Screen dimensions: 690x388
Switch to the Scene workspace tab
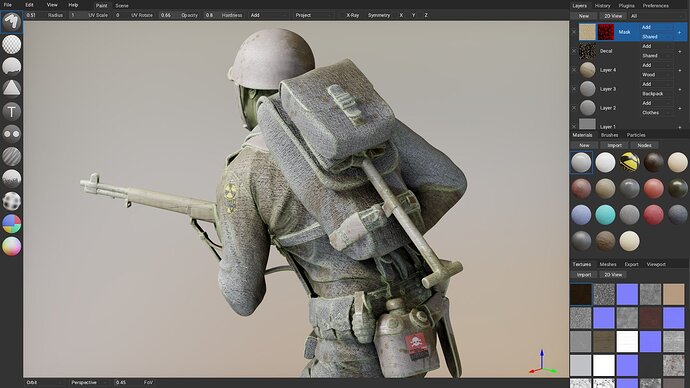point(122,6)
